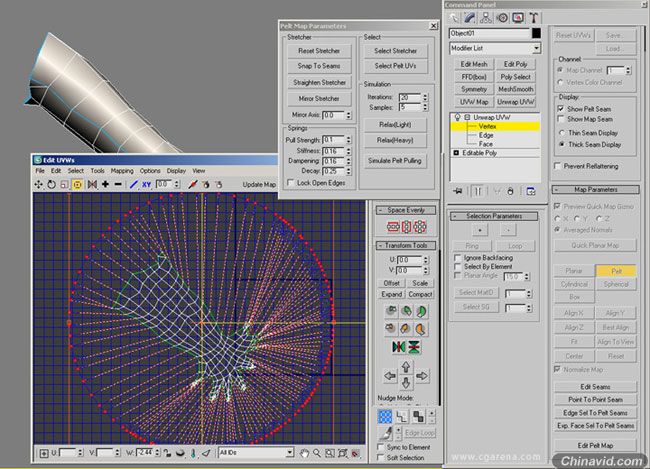This screenshot has width=650, height=469.
Task: Click the nudge left arrow
Action: [x=390, y=376]
